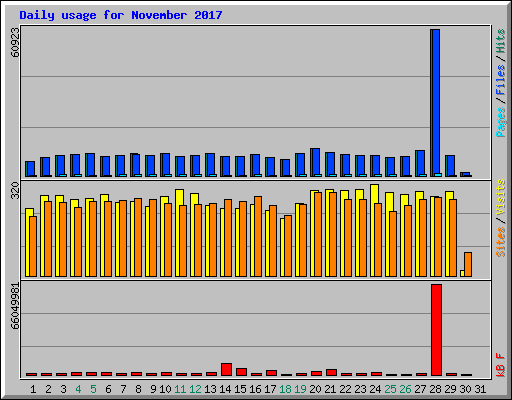Click day label 30 on the x-axis
Image resolution: width=512 pixels, height=400 pixels.
pos(465,389)
